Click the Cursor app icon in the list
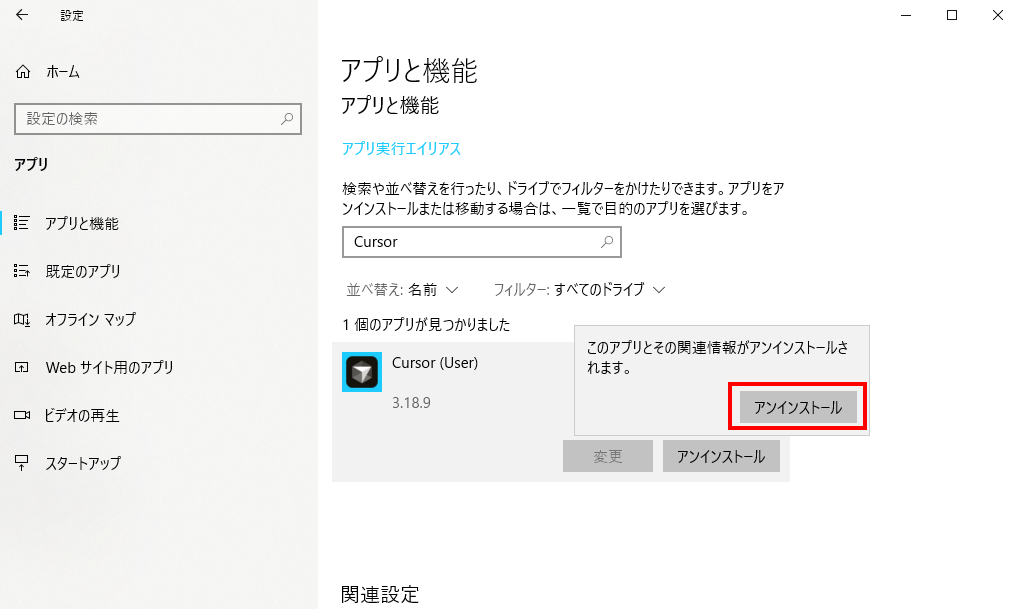The image size is (1015, 609). point(362,372)
